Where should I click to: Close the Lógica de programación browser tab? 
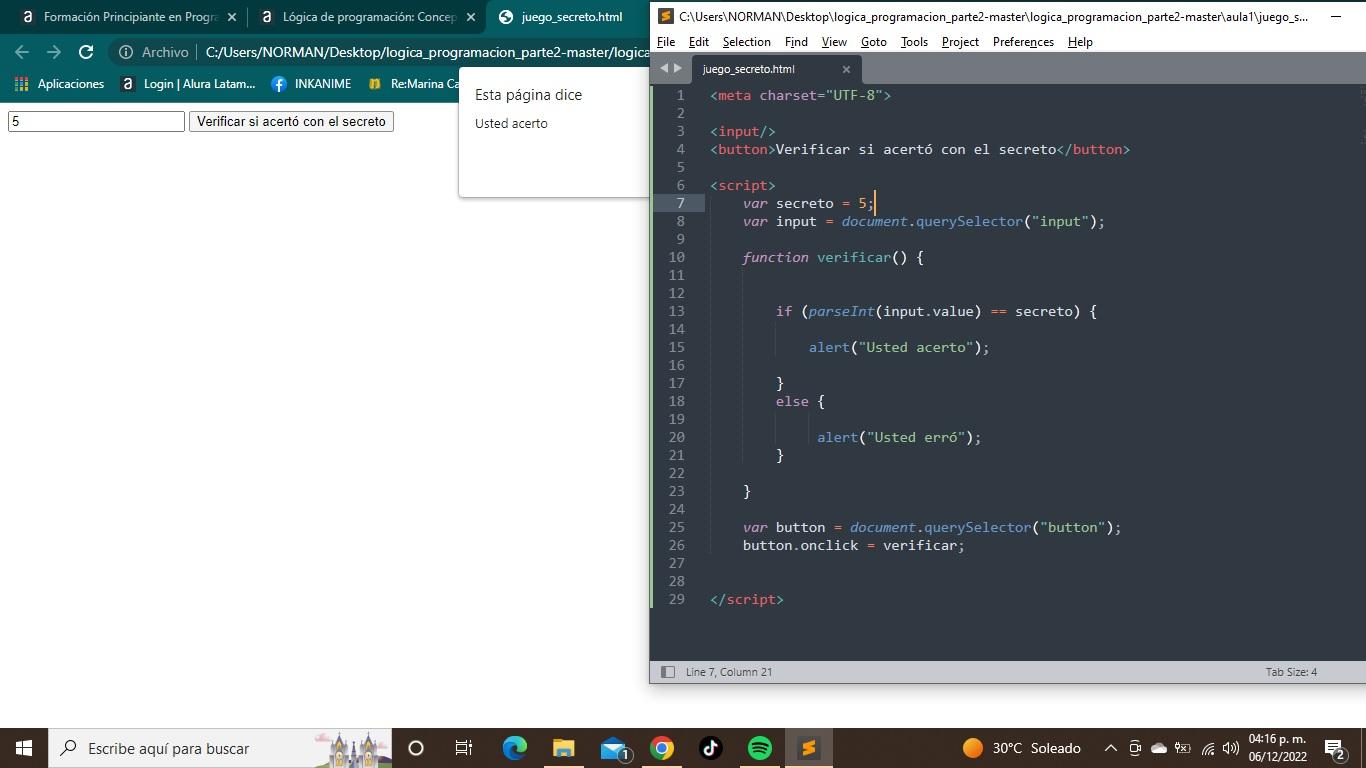click(x=470, y=17)
